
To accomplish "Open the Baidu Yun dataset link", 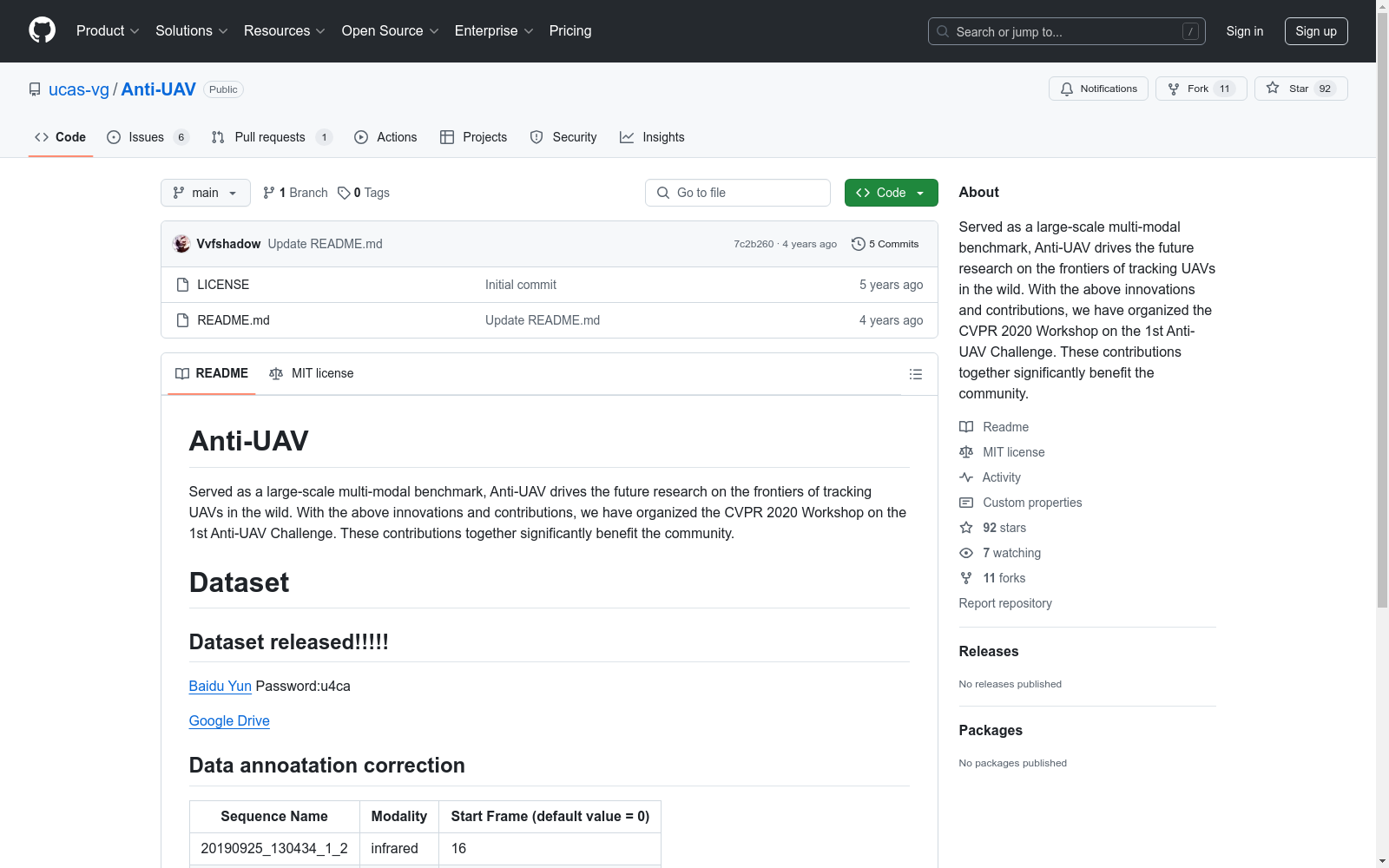I will pyautogui.click(x=221, y=686).
